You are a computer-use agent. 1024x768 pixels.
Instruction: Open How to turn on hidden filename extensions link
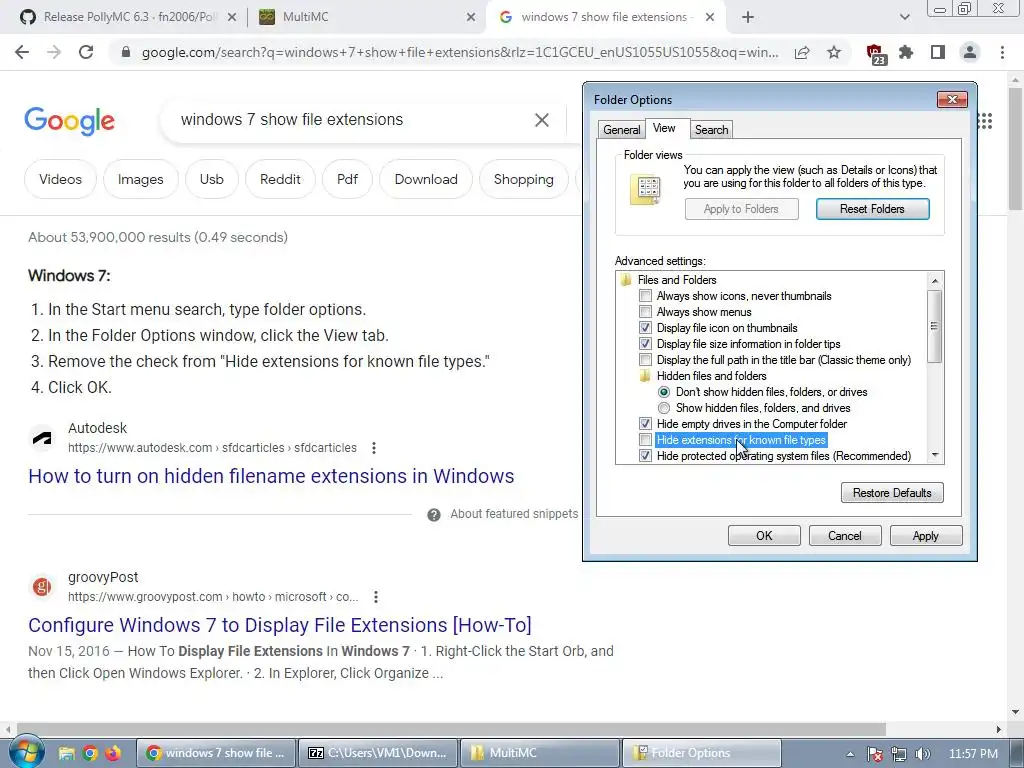click(x=271, y=476)
